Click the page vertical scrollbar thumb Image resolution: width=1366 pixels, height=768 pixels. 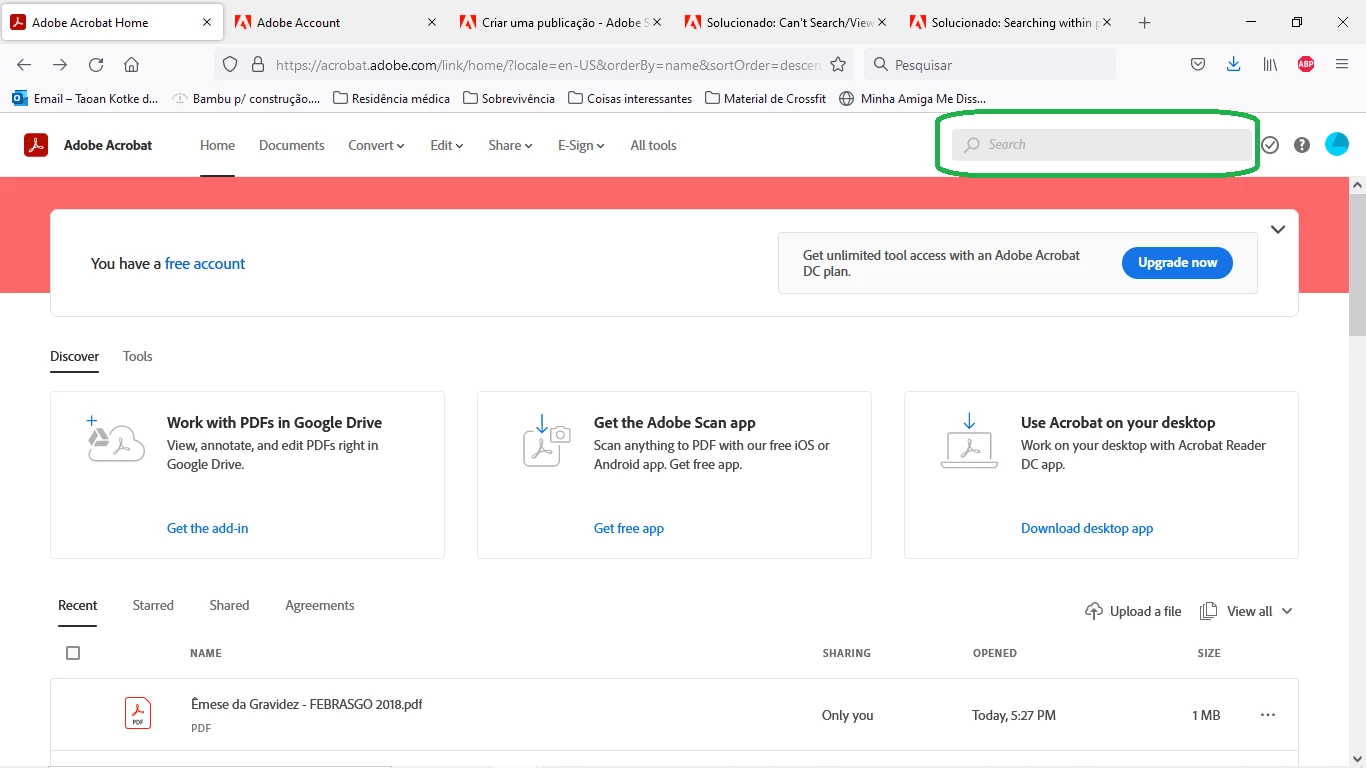(x=1357, y=263)
